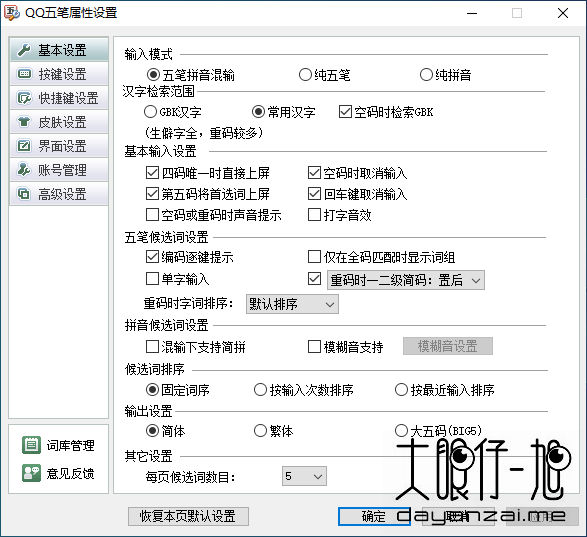Image resolution: width=587 pixels, height=537 pixels.
Task: Select 纯五笔 input mode
Action: pyautogui.click(x=305, y=75)
